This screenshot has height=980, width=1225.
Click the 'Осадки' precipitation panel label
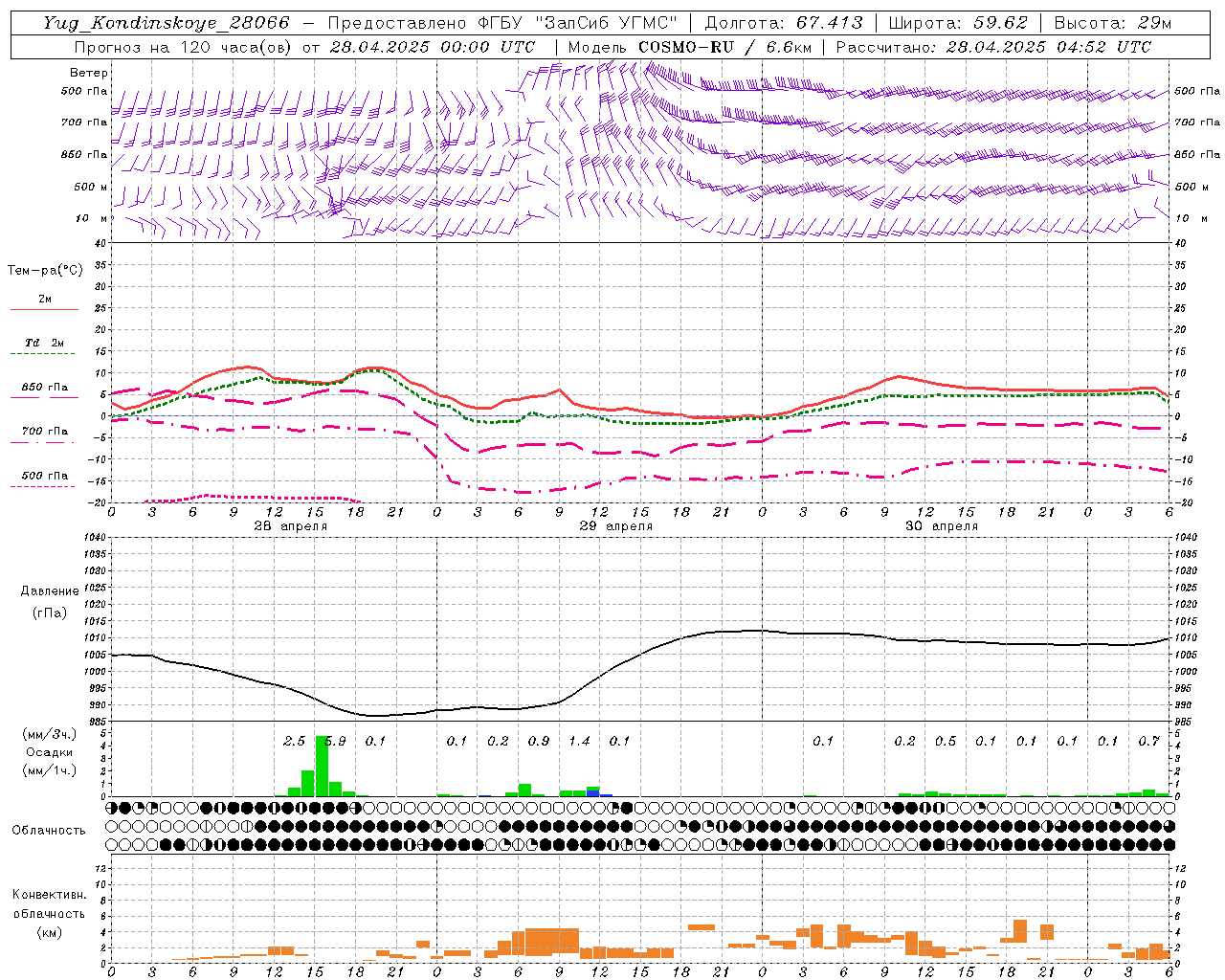[49, 752]
